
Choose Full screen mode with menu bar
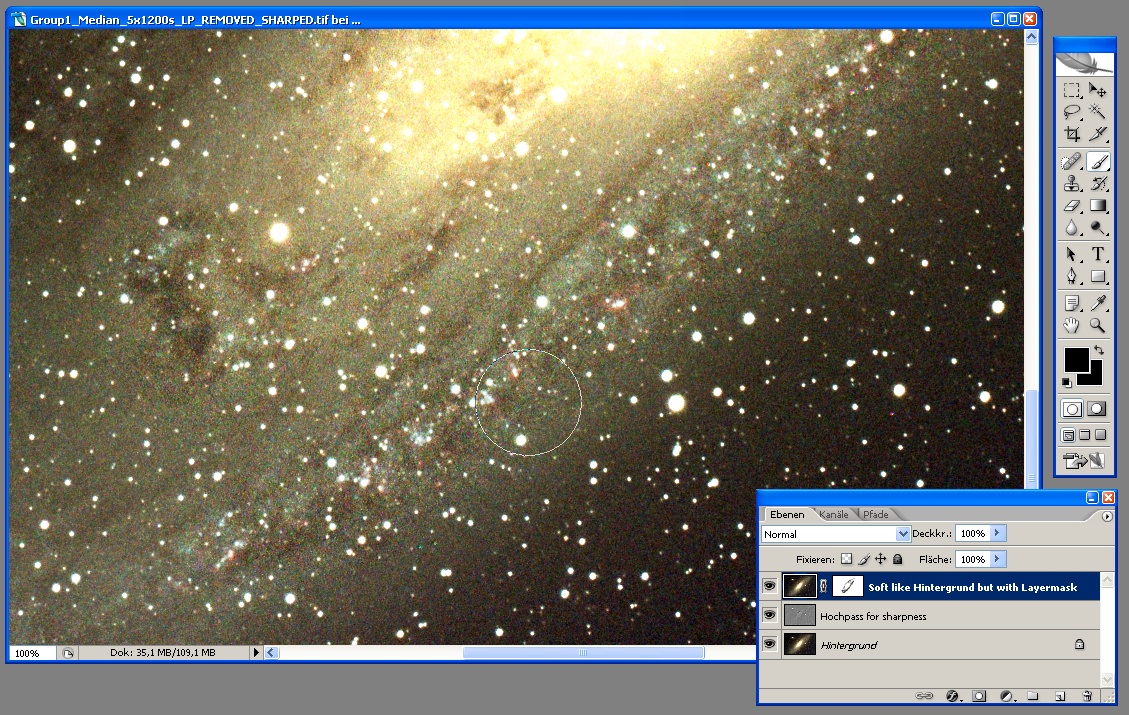(1084, 435)
